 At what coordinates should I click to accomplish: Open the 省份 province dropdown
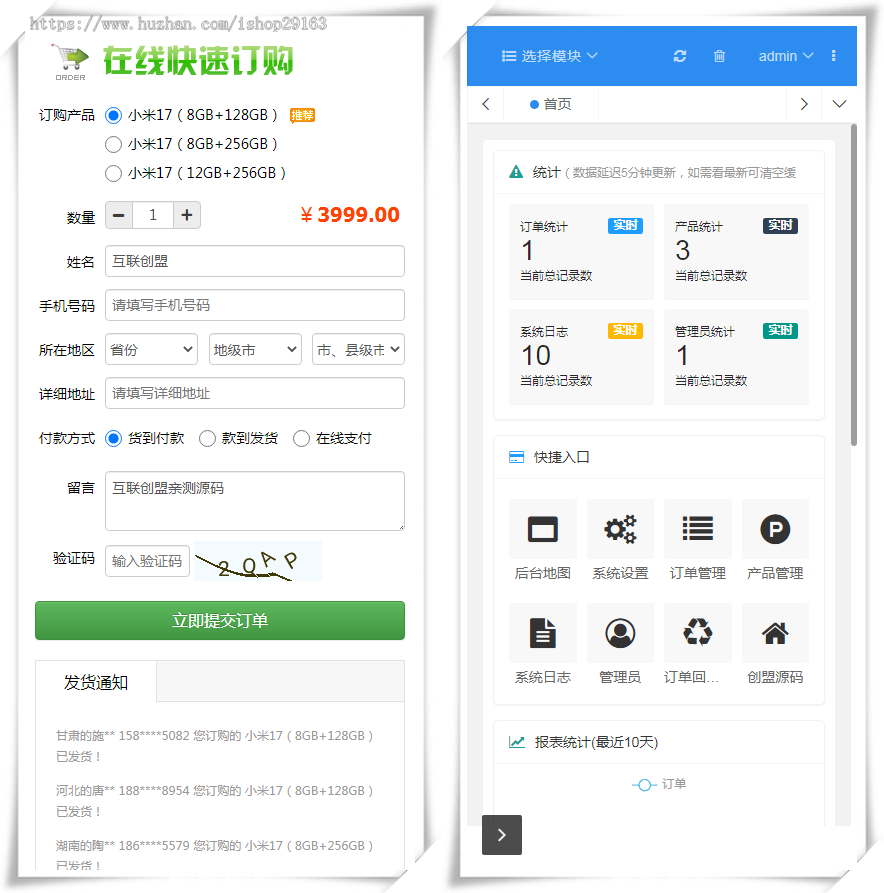(152, 349)
